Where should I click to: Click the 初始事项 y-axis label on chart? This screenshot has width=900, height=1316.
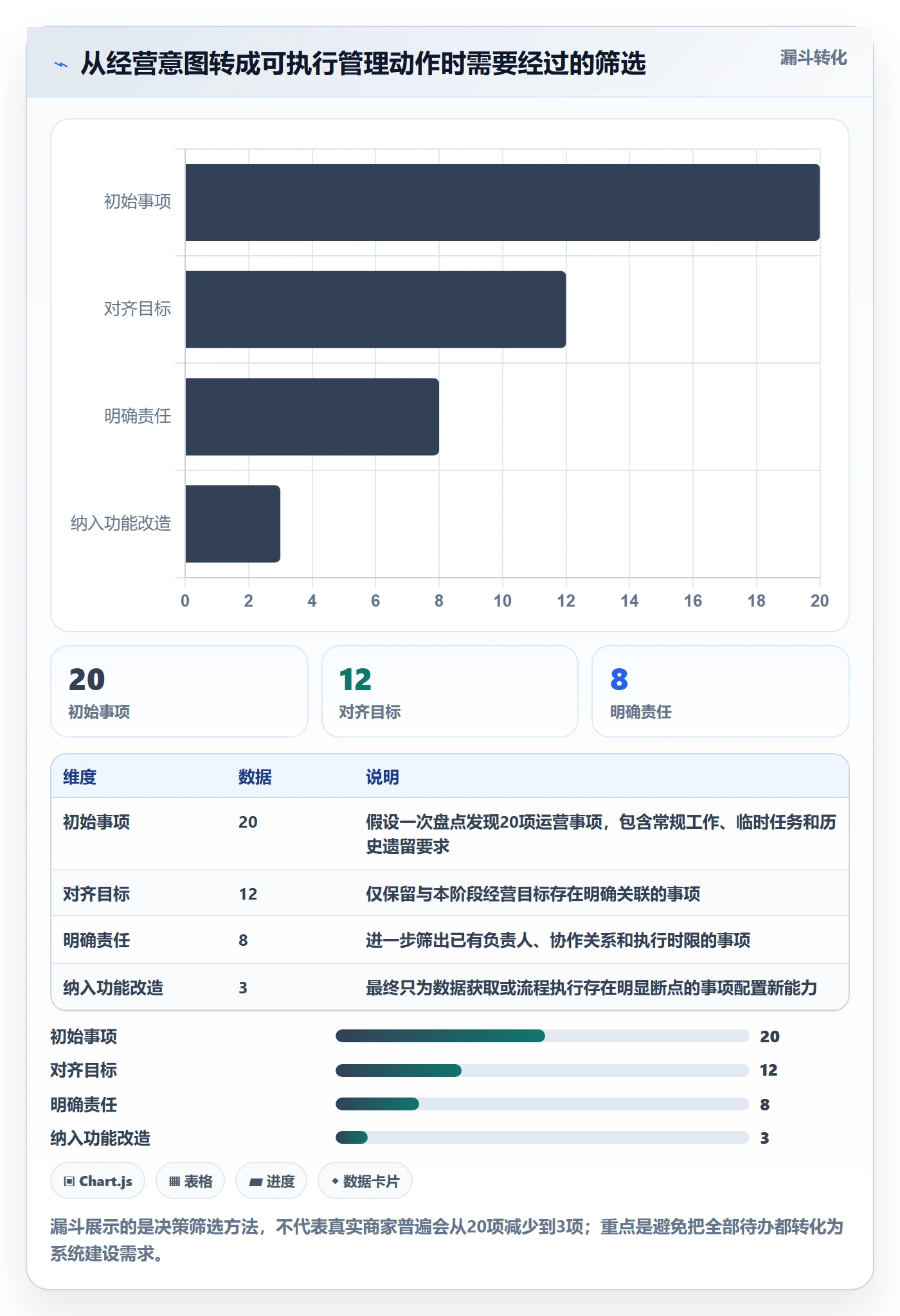click(x=138, y=202)
